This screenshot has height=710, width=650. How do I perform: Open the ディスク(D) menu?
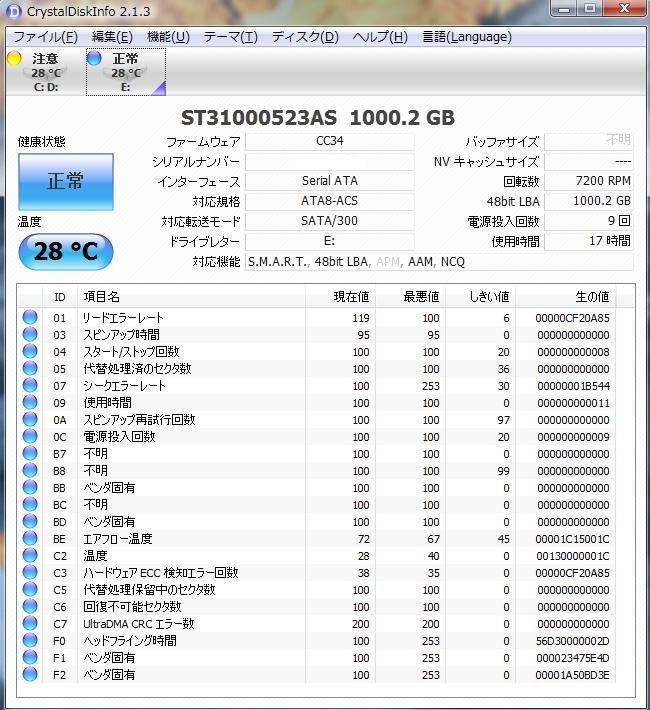point(305,37)
